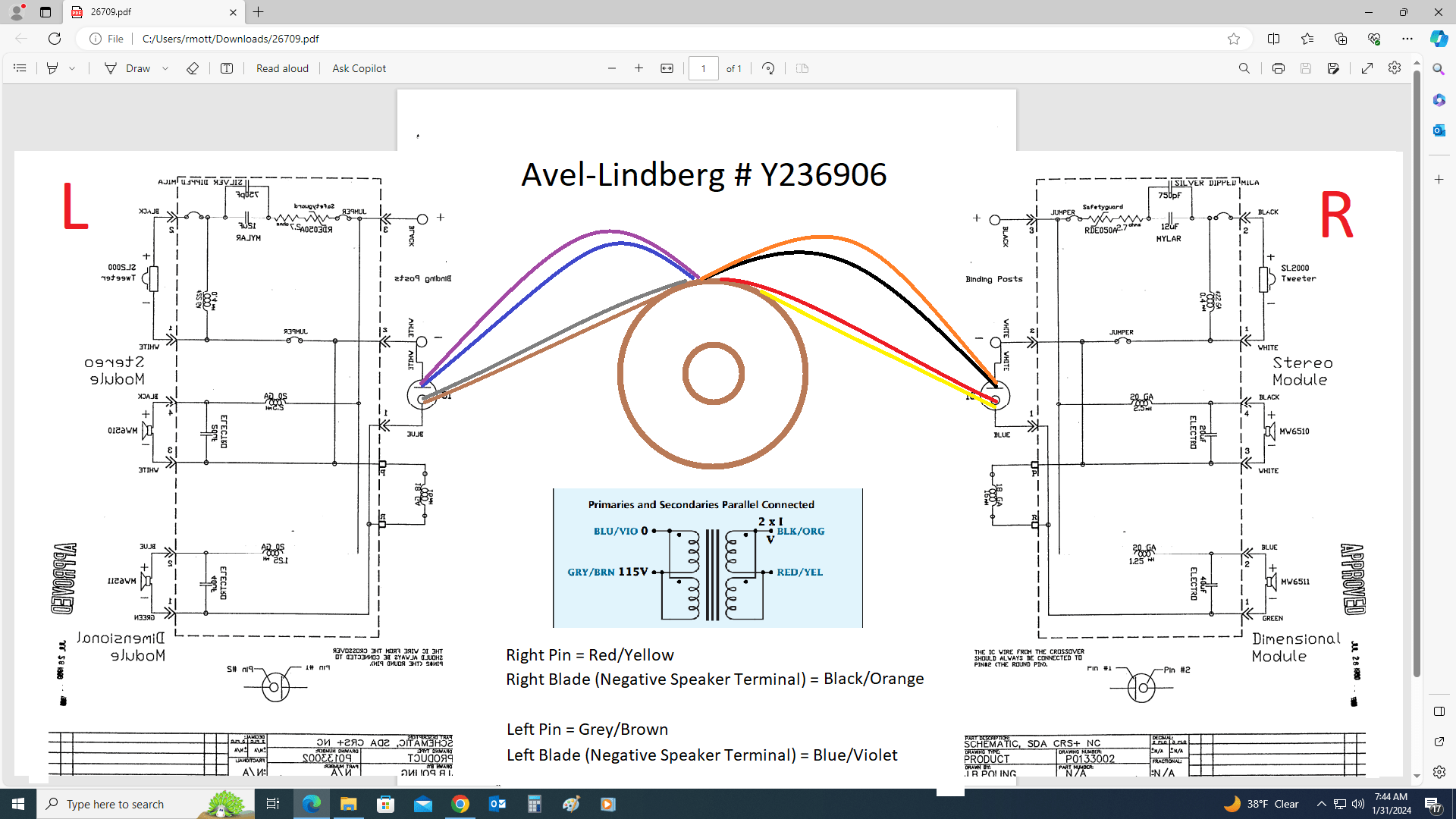The image size is (1456, 819).
Task: Click Save As in PDF toolbar
Action: point(1334,68)
